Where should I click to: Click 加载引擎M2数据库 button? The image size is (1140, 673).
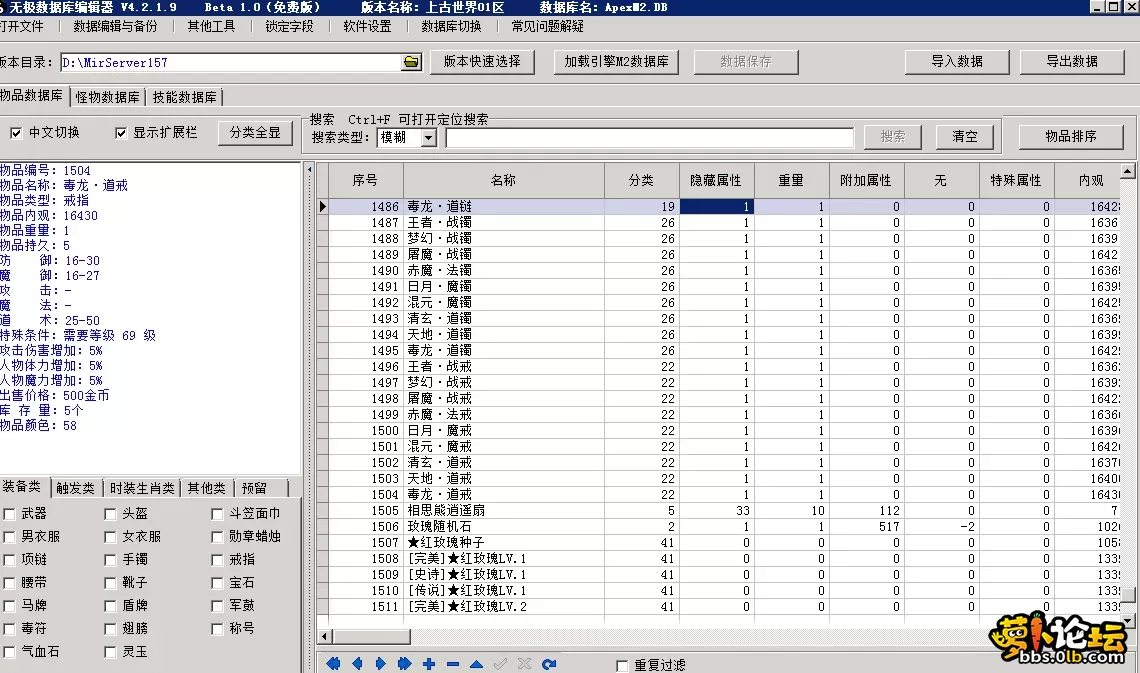coord(617,62)
